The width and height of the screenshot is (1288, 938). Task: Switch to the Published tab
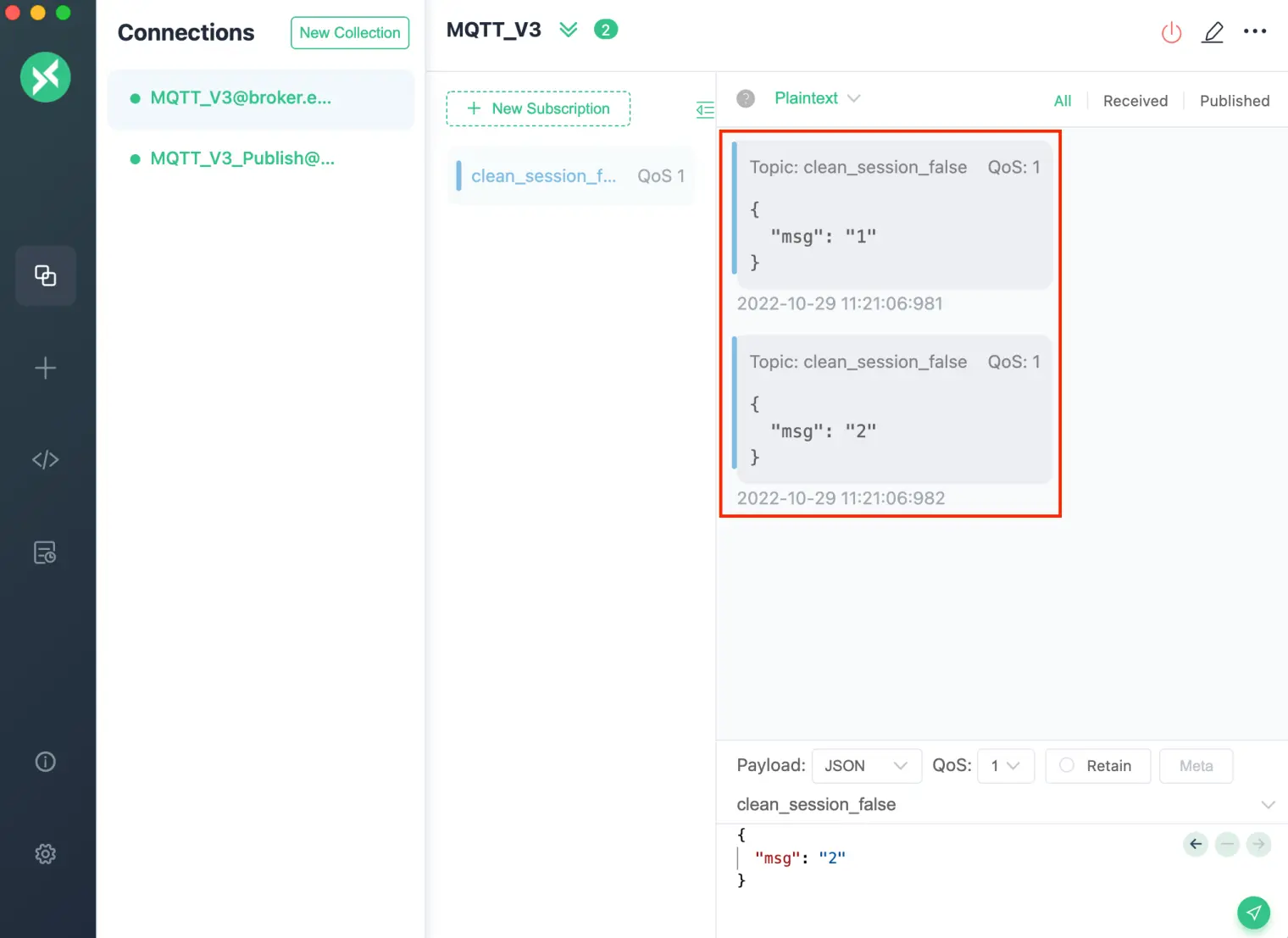coord(1234,100)
